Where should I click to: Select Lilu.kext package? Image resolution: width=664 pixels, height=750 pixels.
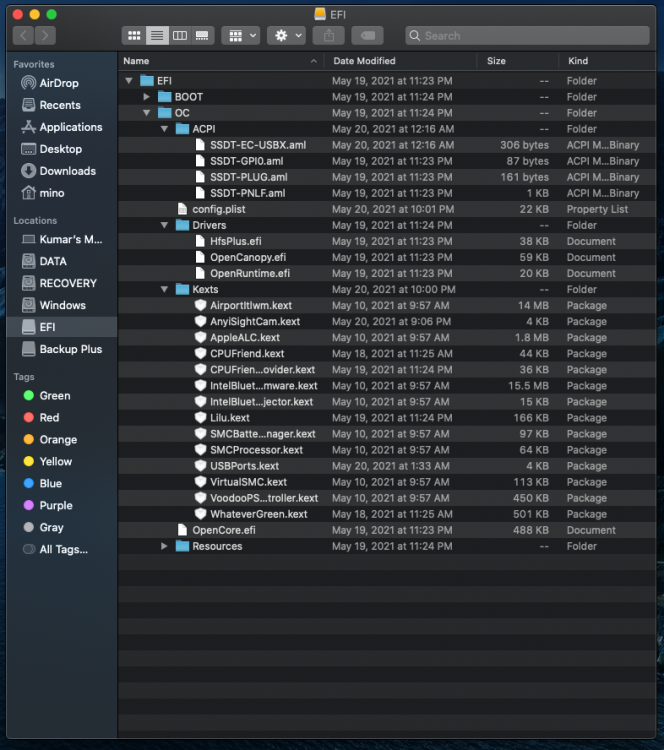387,418
